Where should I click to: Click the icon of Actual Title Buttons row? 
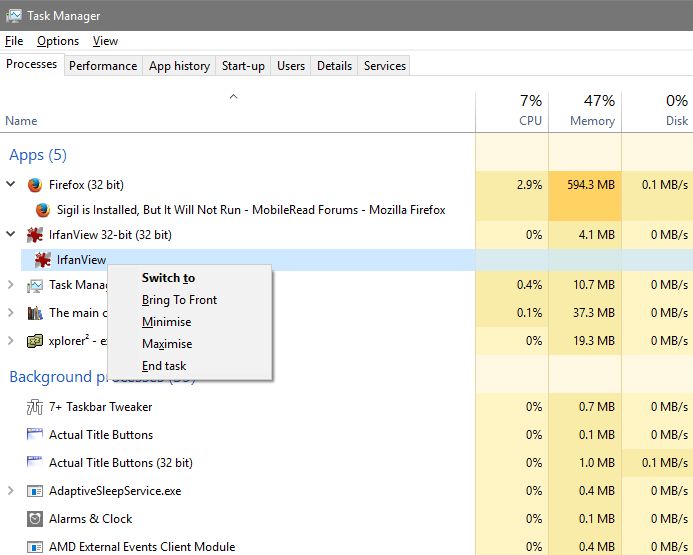click(x=34, y=434)
